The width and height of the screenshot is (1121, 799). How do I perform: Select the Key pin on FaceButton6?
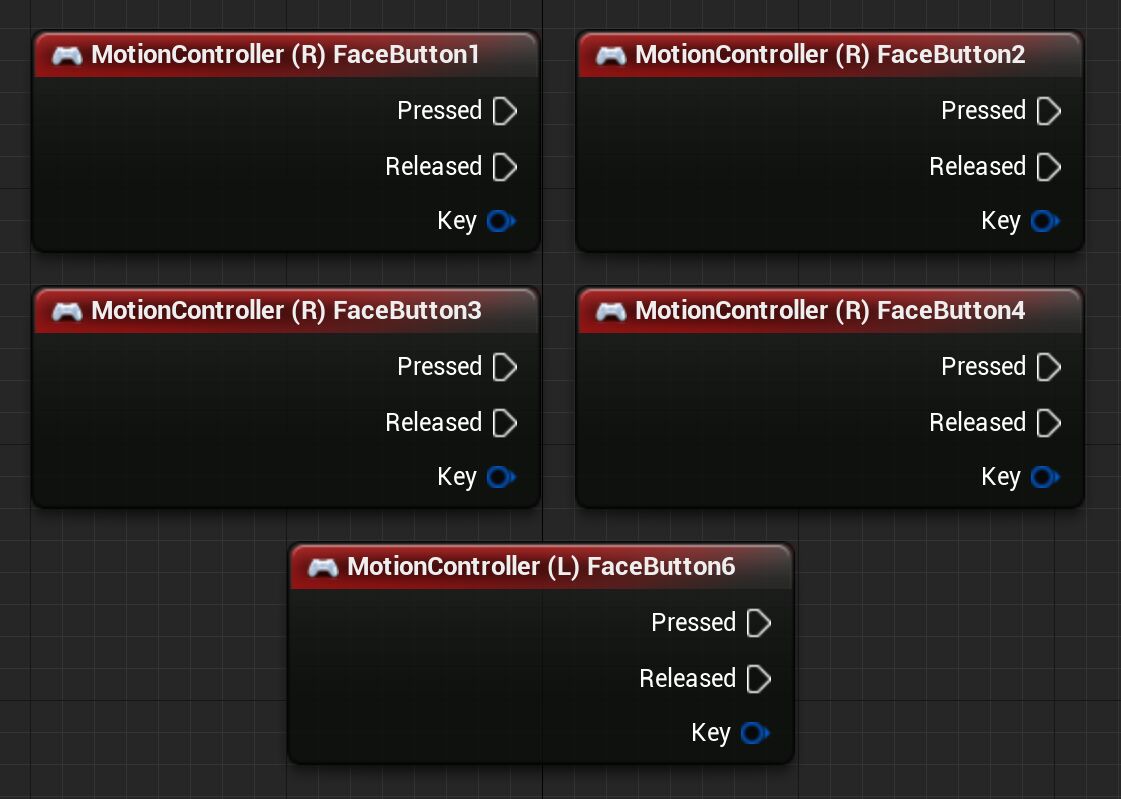(754, 733)
